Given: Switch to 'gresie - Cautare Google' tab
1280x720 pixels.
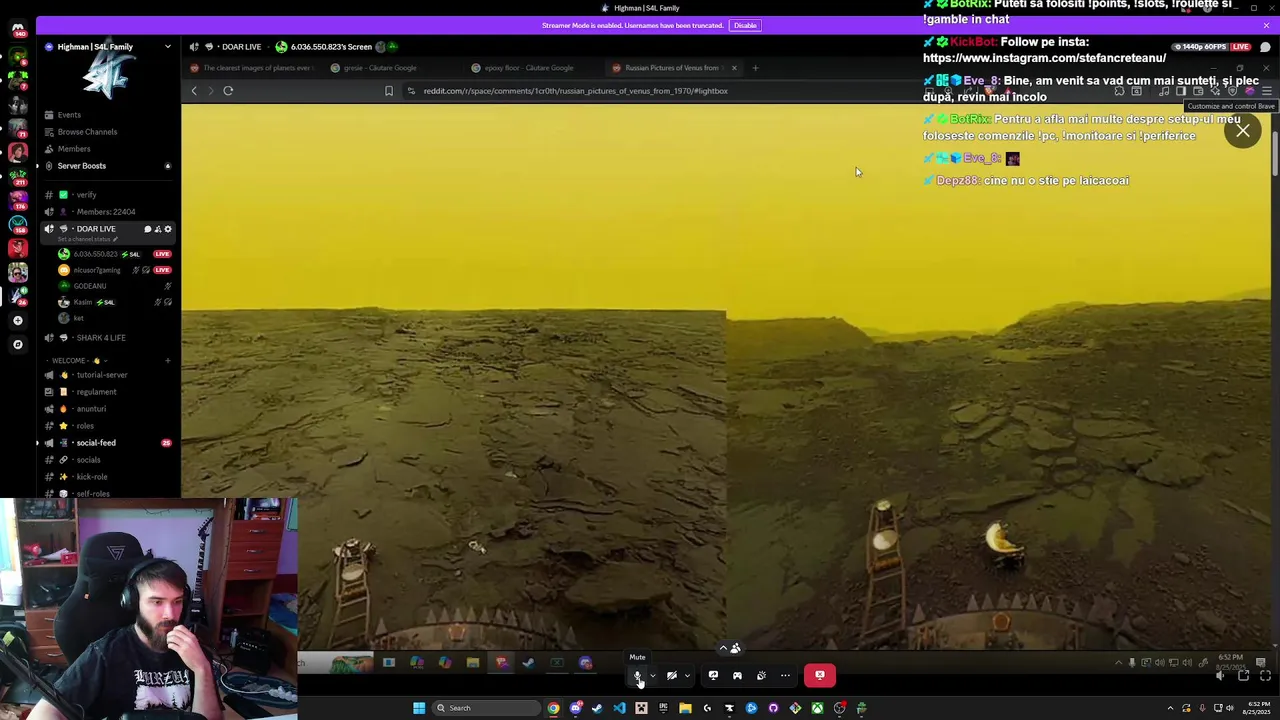Looking at the screenshot, I should tap(380, 68).
